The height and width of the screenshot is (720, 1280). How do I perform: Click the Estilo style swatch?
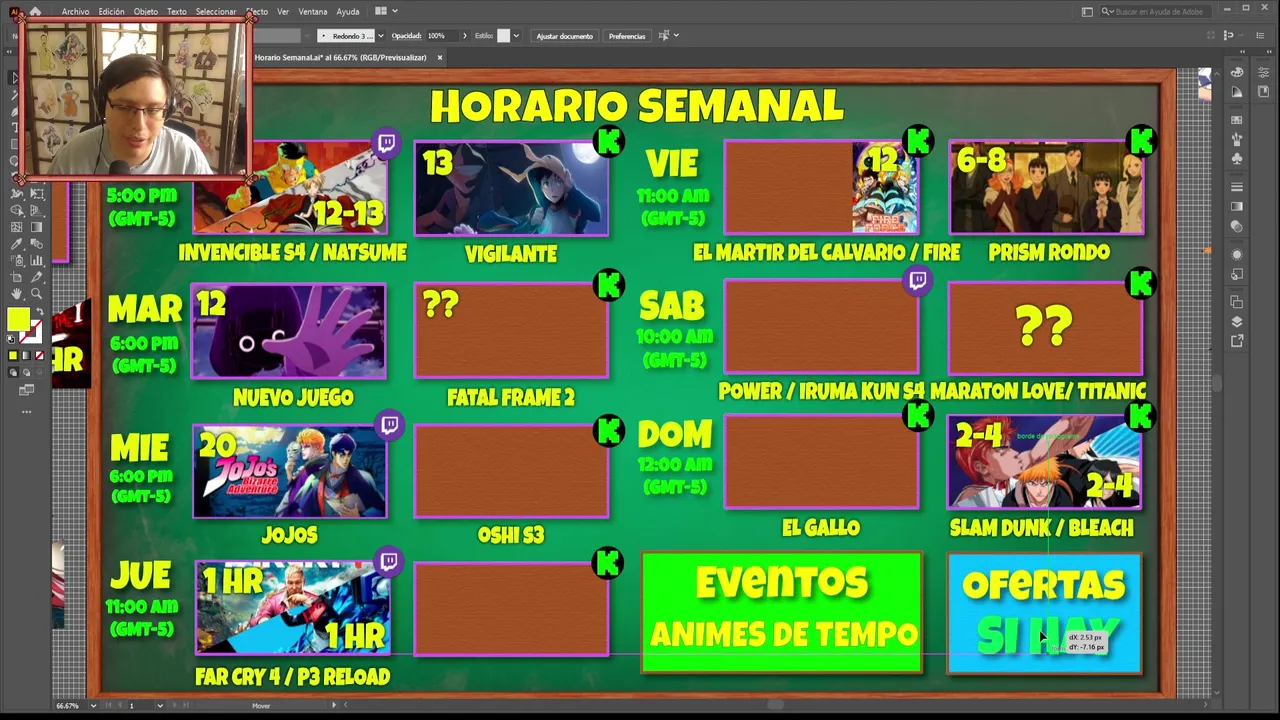504,36
